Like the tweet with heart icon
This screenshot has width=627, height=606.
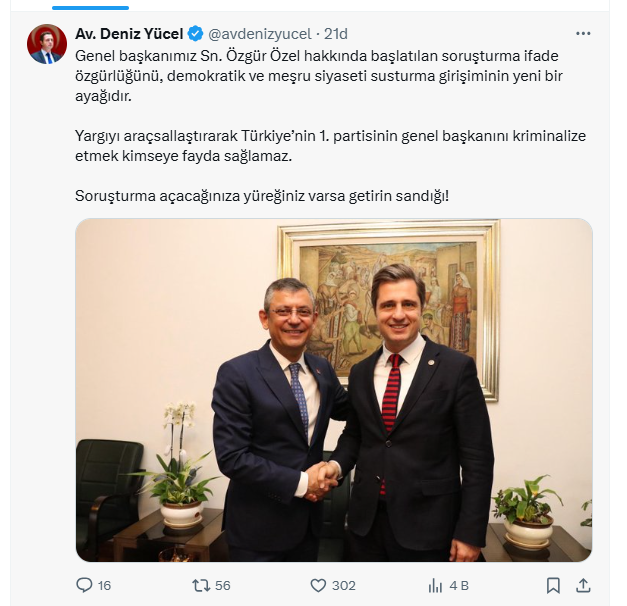coord(318,586)
